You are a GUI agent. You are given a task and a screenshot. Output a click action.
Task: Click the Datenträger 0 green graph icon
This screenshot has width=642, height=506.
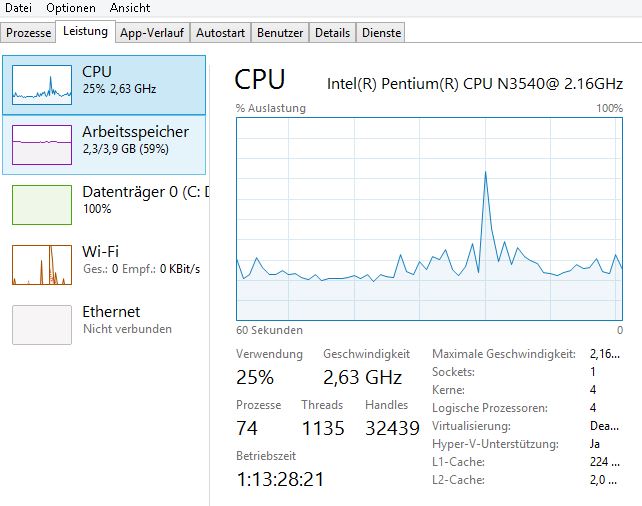click(42, 205)
